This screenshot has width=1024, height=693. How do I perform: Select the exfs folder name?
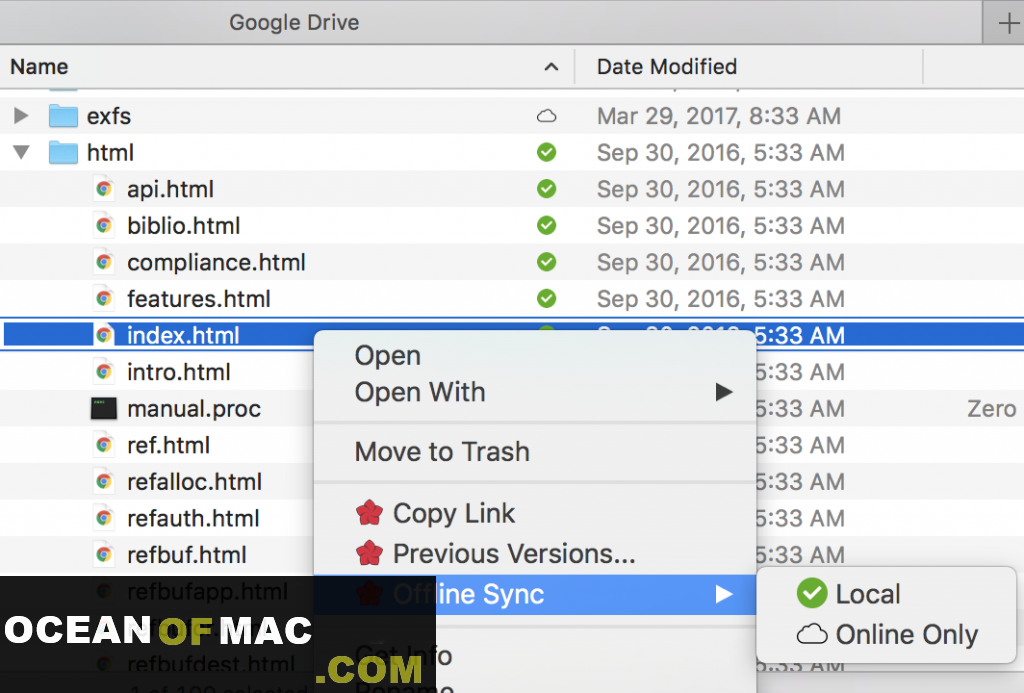tap(109, 116)
